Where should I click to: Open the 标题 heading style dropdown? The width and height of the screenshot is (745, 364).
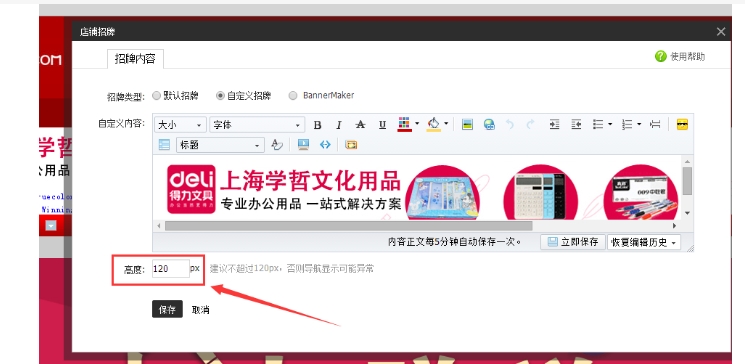(220, 145)
